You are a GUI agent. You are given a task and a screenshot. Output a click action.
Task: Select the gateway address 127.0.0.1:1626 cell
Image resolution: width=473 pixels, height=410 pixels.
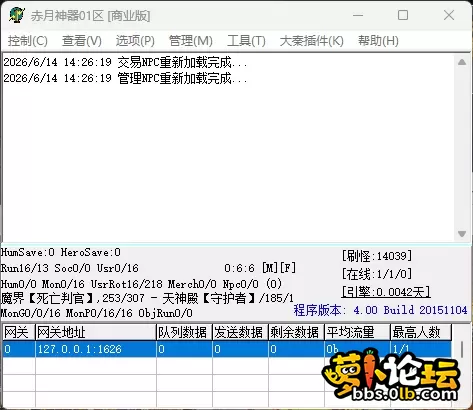96,349
